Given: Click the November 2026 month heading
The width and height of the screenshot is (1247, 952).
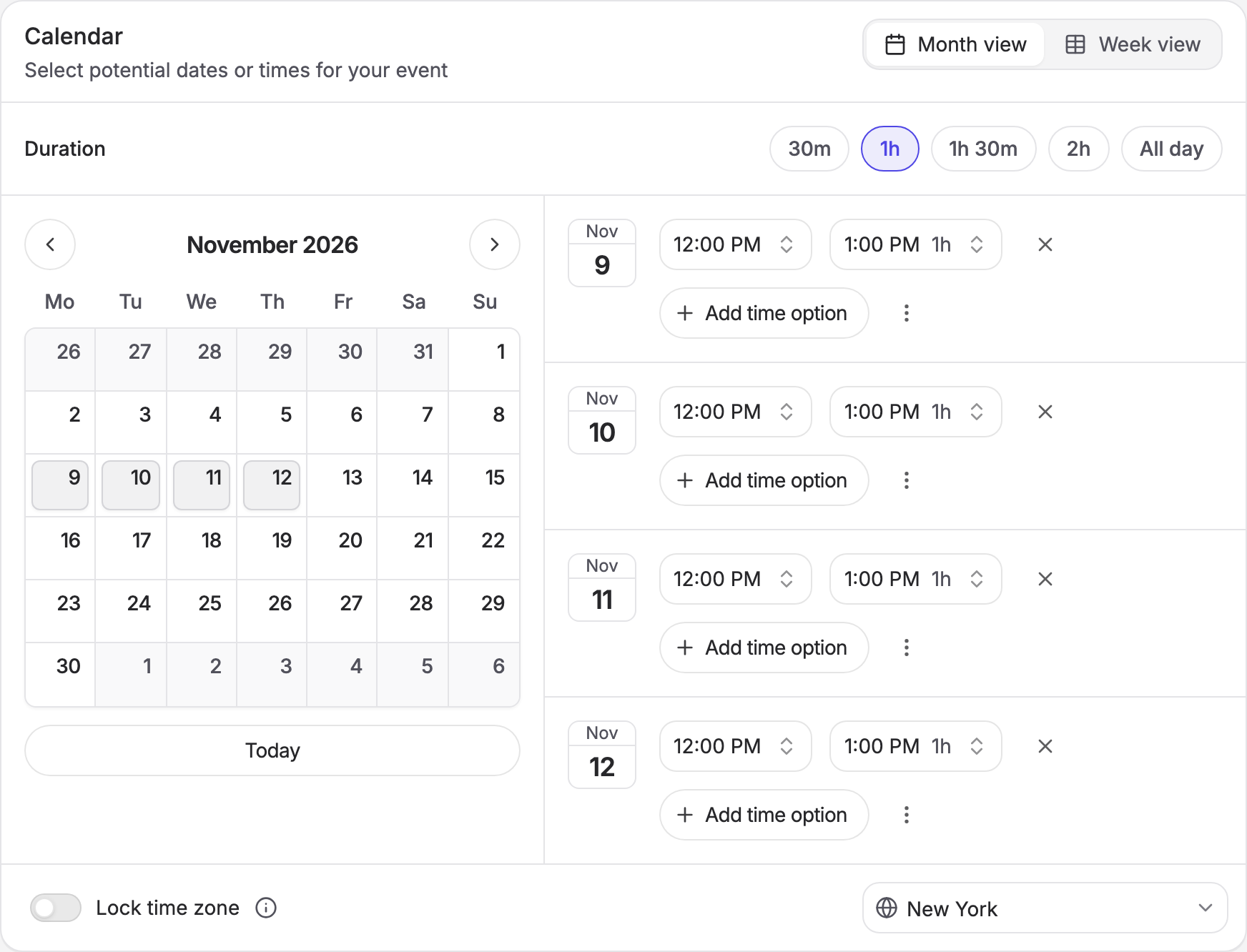Looking at the screenshot, I should tap(272, 244).
